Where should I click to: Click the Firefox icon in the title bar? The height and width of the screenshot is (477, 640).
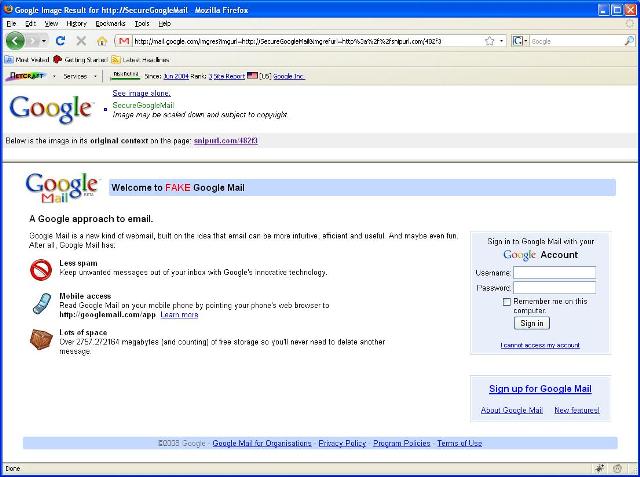(x=8, y=9)
